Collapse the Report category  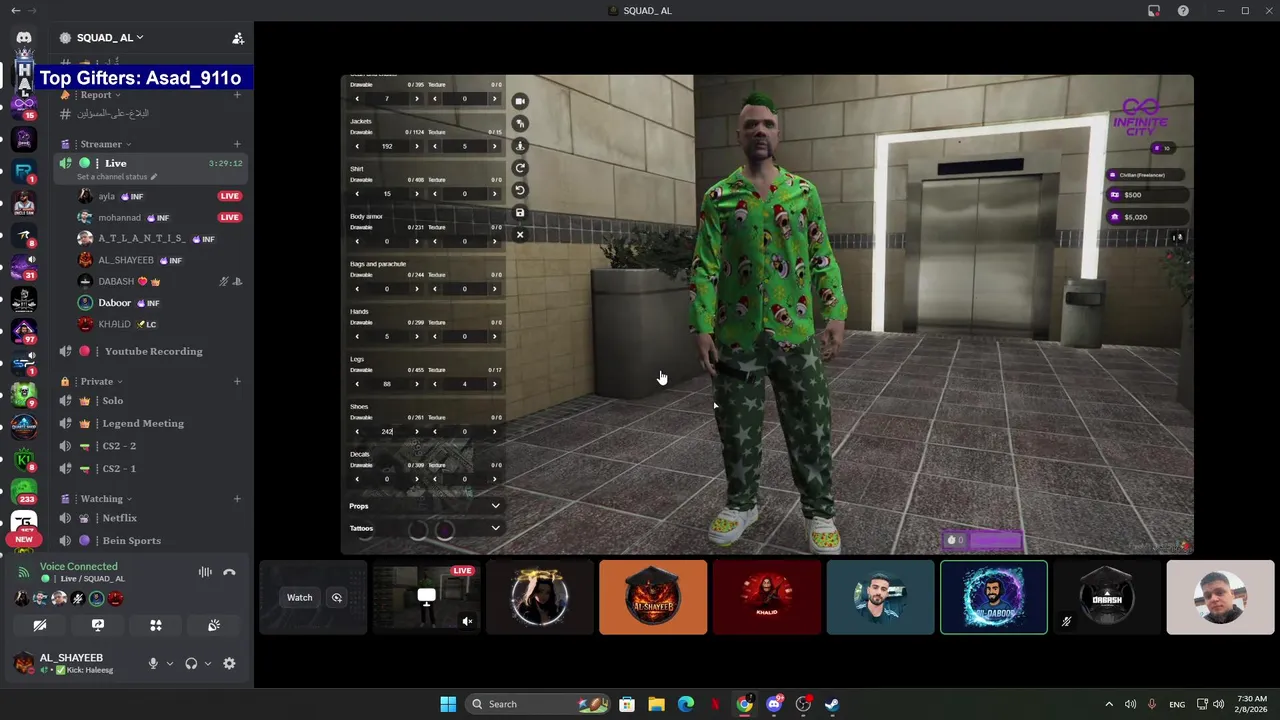pyautogui.click(x=101, y=95)
